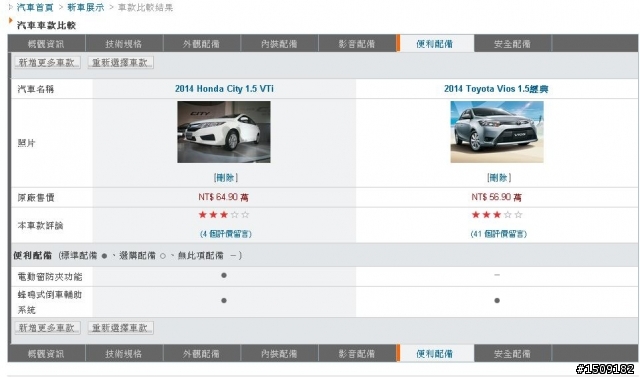Viewport: 640px width, 377px height.
Task: Switch to the top 內裝配備 tab
Action: pos(279,44)
